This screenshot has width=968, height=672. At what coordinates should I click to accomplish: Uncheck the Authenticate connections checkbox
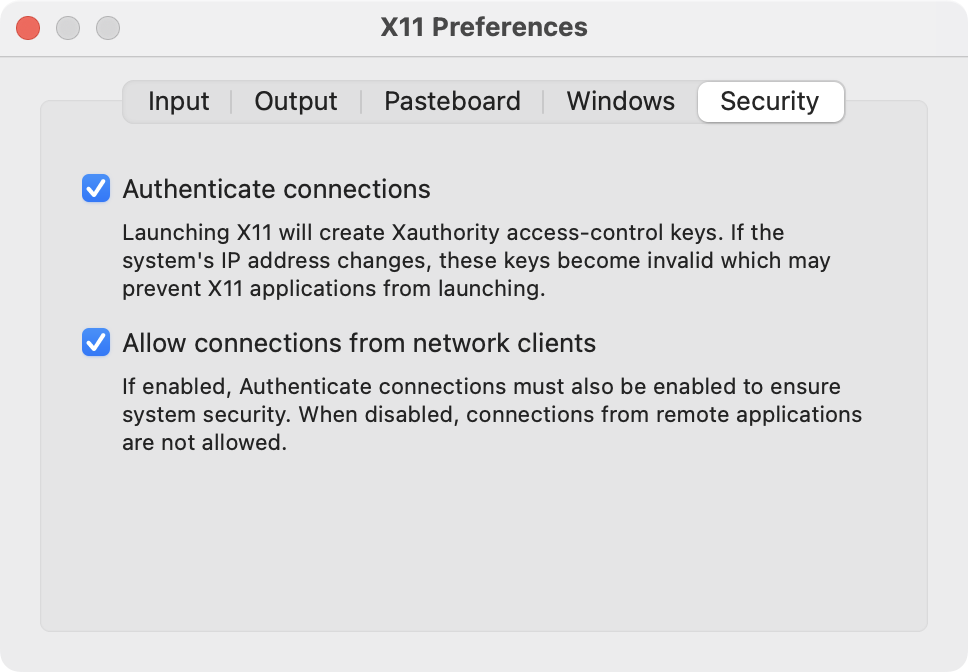[x=96, y=188]
